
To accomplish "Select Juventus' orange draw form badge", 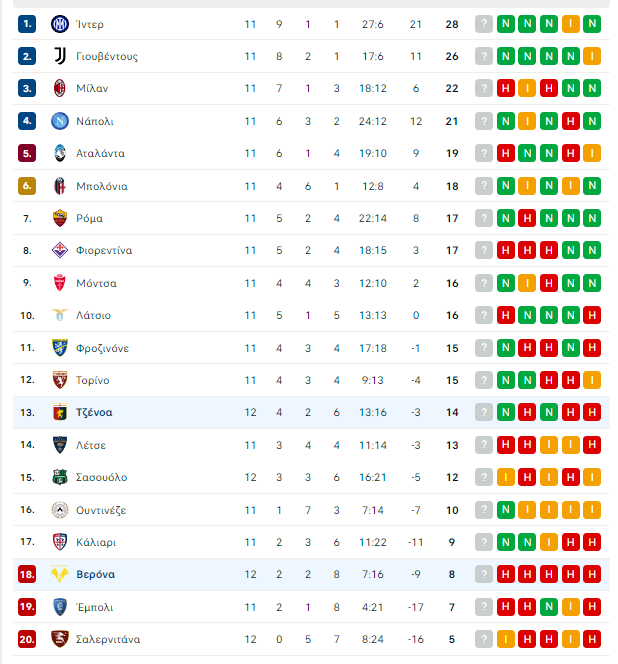I will tap(592, 56).
